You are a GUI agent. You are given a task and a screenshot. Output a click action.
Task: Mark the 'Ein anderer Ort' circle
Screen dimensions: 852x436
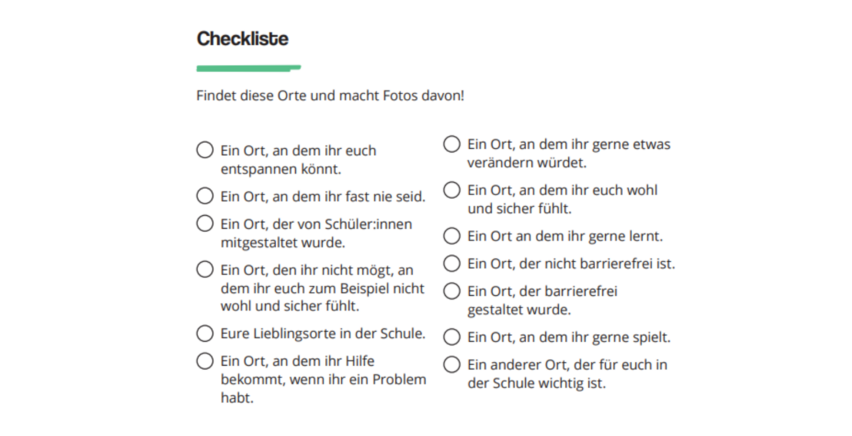click(x=452, y=364)
